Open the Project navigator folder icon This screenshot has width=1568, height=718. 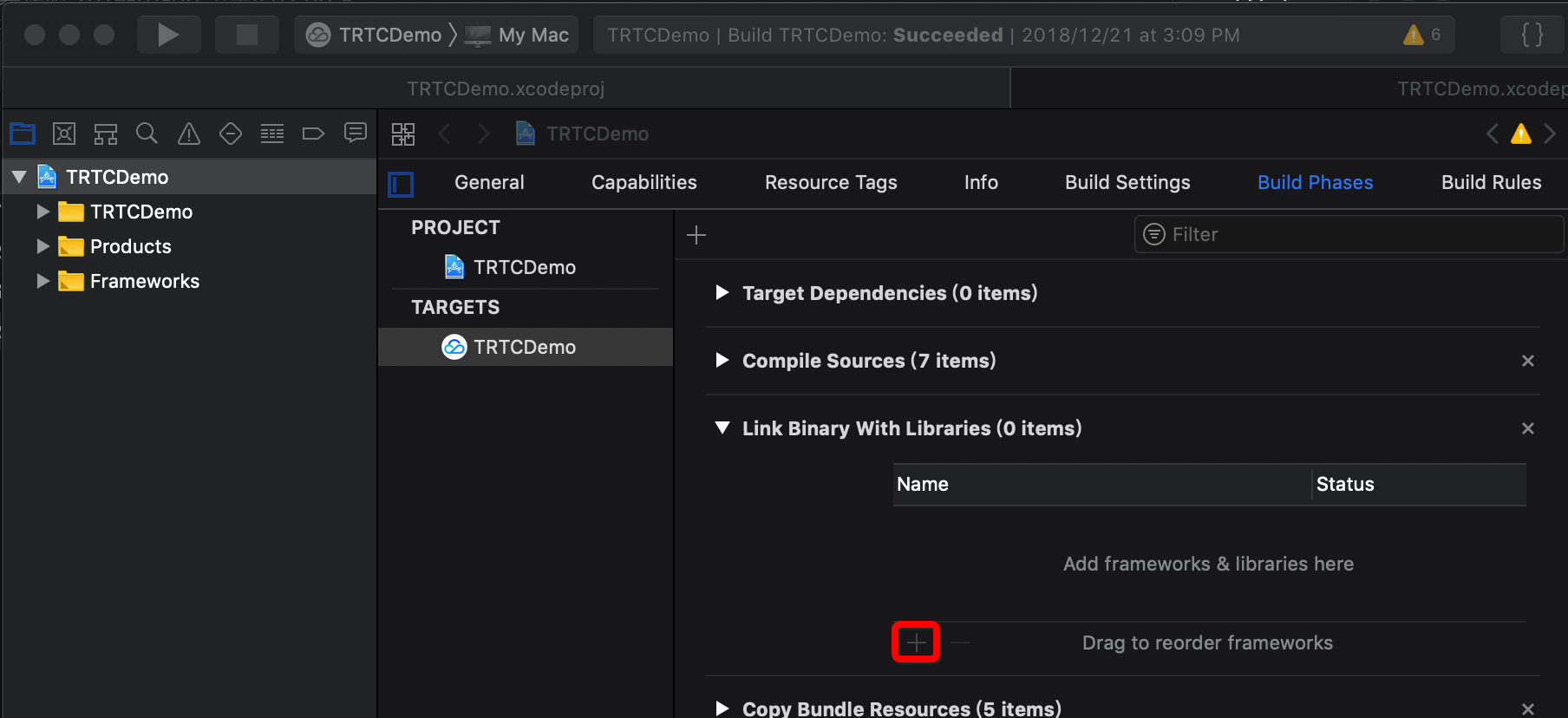pos(23,134)
